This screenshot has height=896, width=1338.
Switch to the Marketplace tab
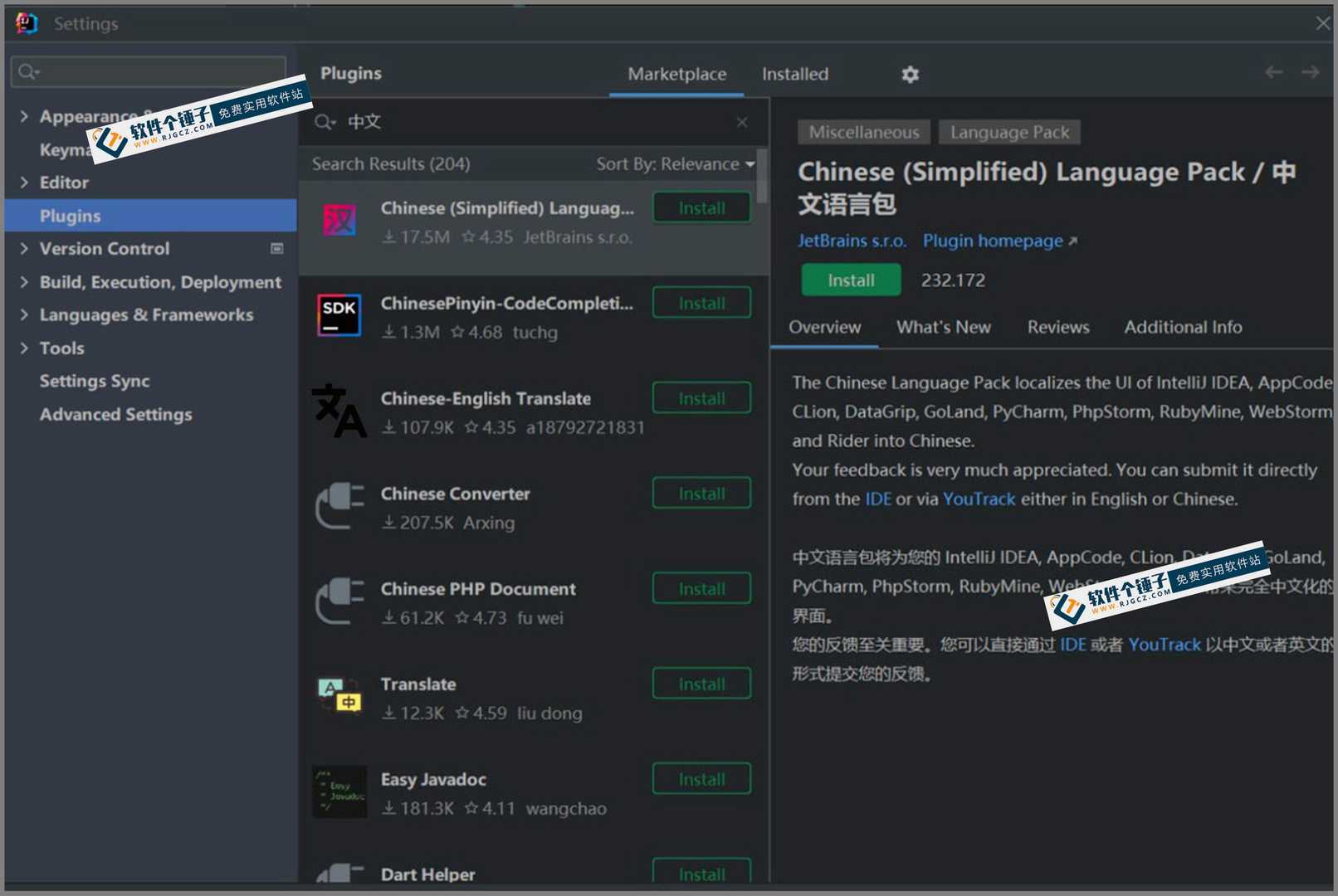[676, 75]
